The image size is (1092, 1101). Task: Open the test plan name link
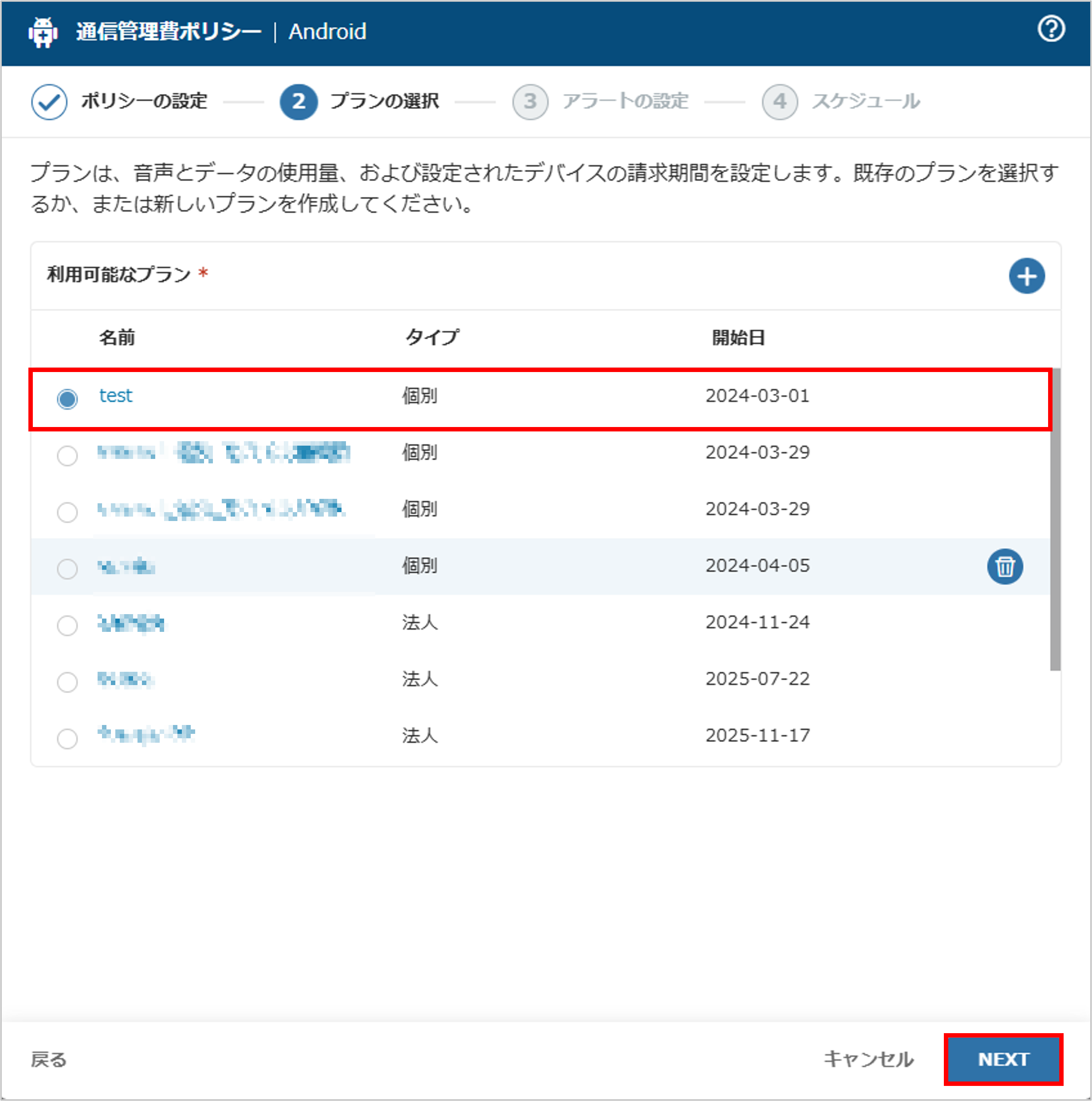click(116, 396)
